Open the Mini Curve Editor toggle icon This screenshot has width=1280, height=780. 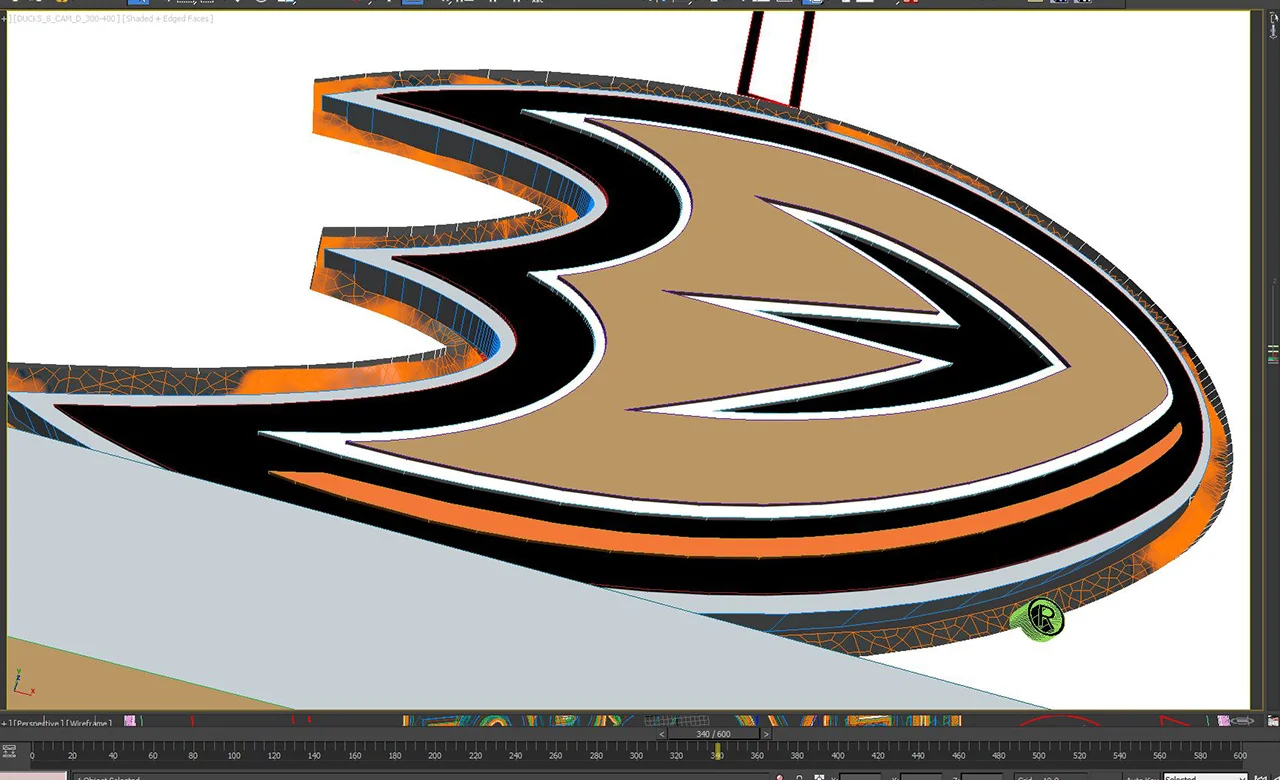[9, 750]
